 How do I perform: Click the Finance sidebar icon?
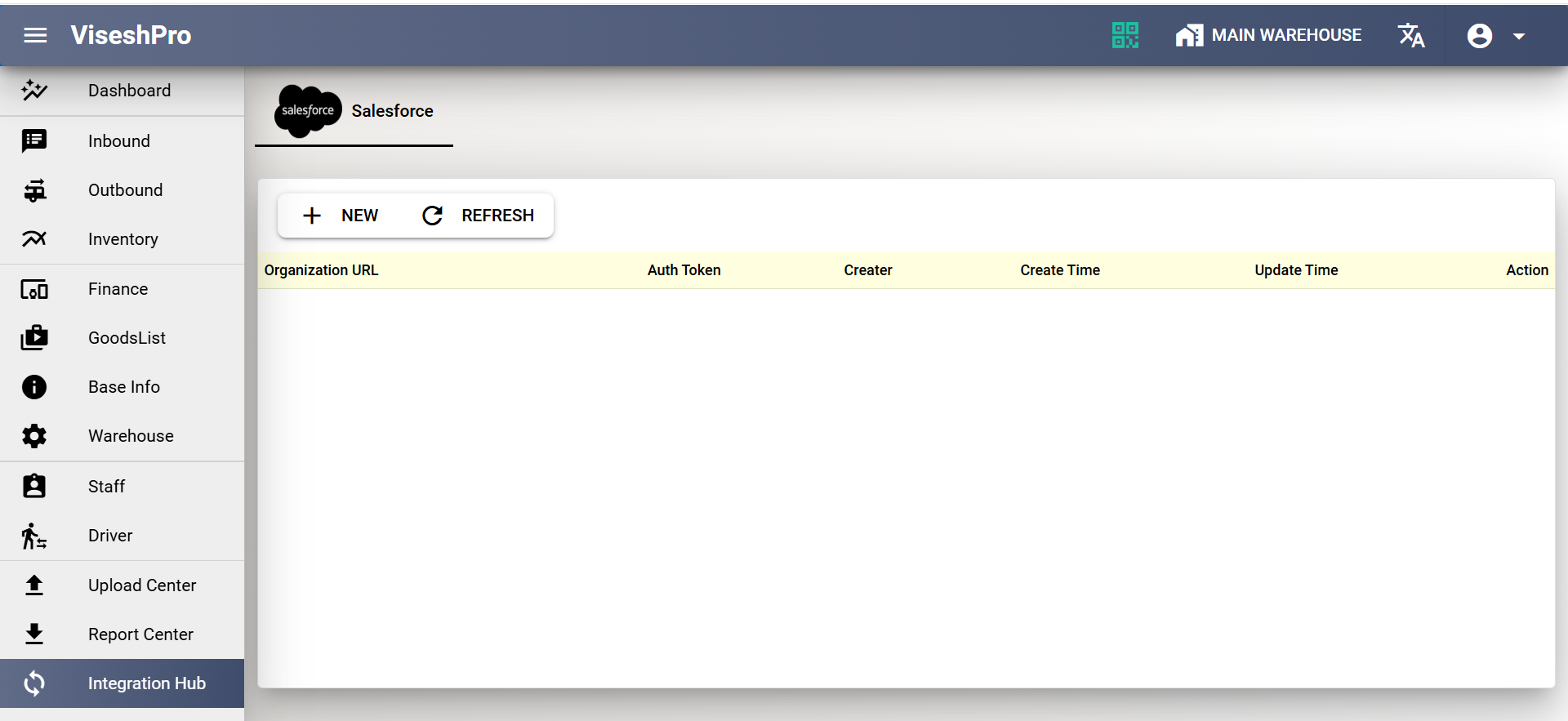click(34, 289)
